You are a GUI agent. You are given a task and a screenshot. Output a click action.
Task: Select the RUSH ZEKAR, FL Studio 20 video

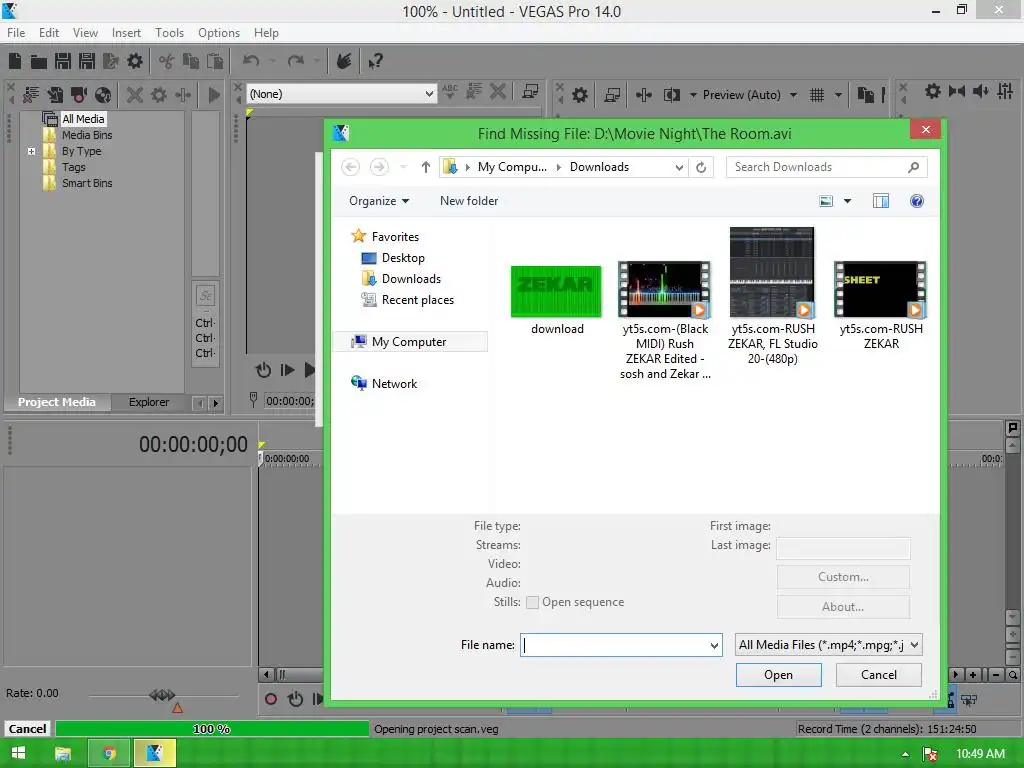[773, 296]
